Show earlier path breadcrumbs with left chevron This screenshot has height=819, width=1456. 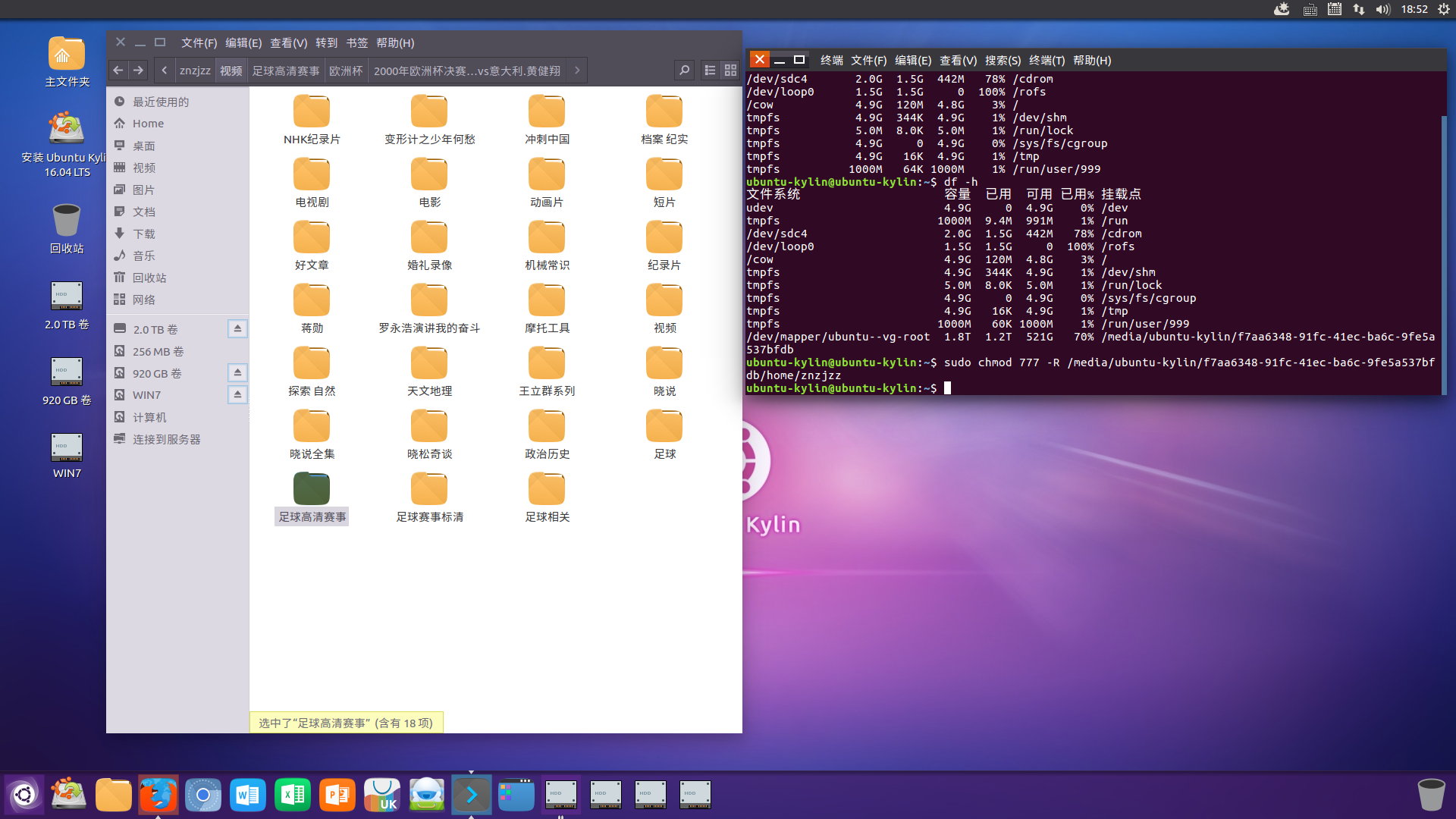tap(165, 71)
